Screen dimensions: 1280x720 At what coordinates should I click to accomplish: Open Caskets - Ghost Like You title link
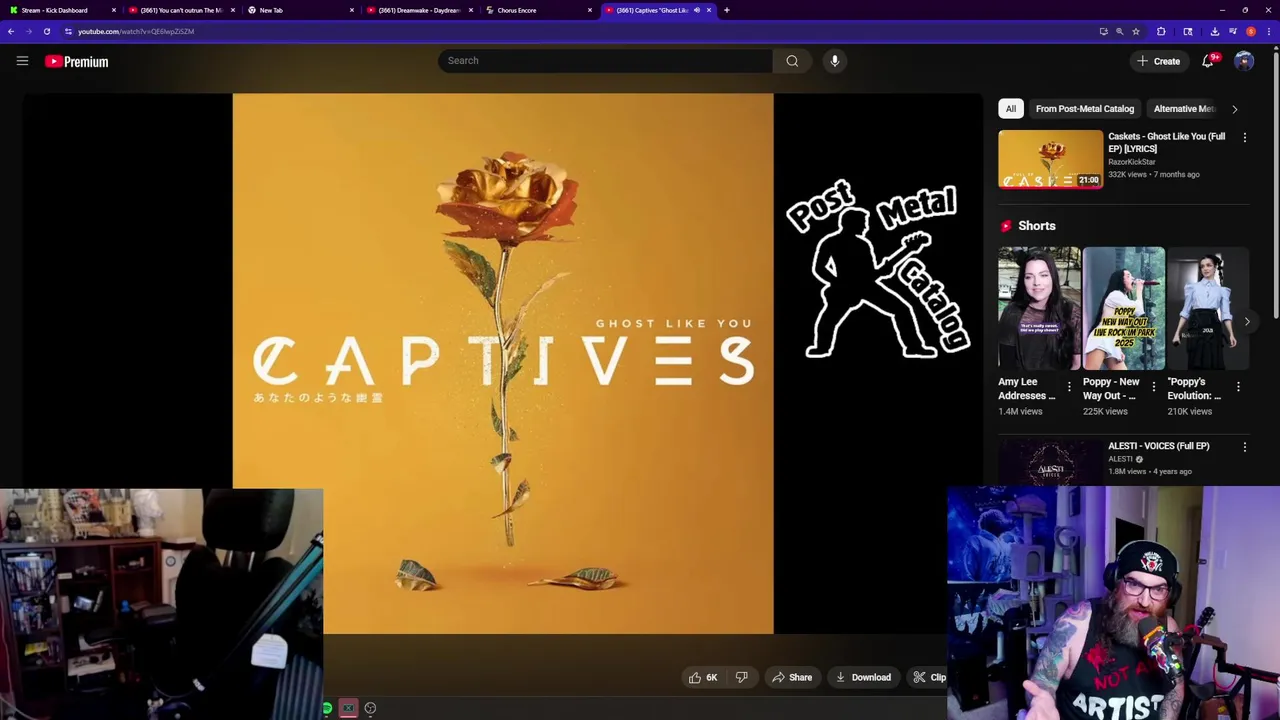[x=1166, y=142]
